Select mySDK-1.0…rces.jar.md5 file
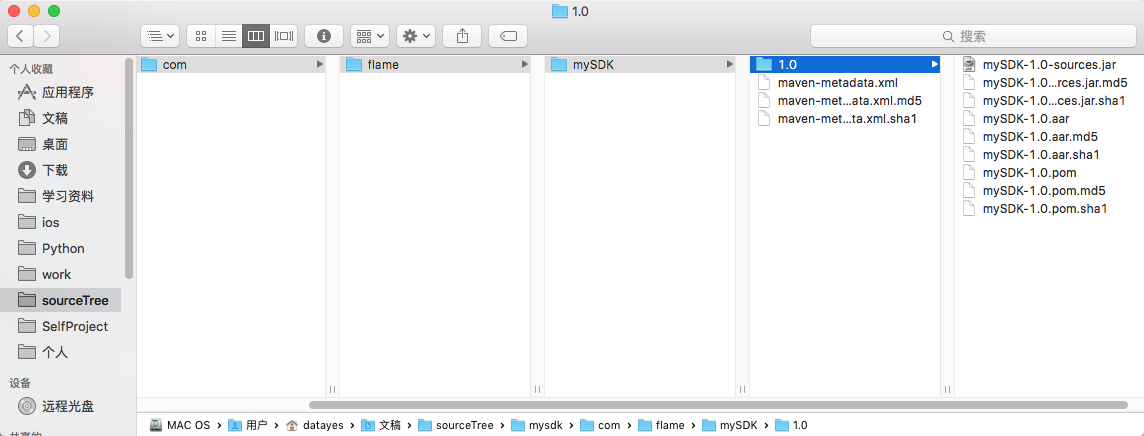 [x=1049, y=82]
